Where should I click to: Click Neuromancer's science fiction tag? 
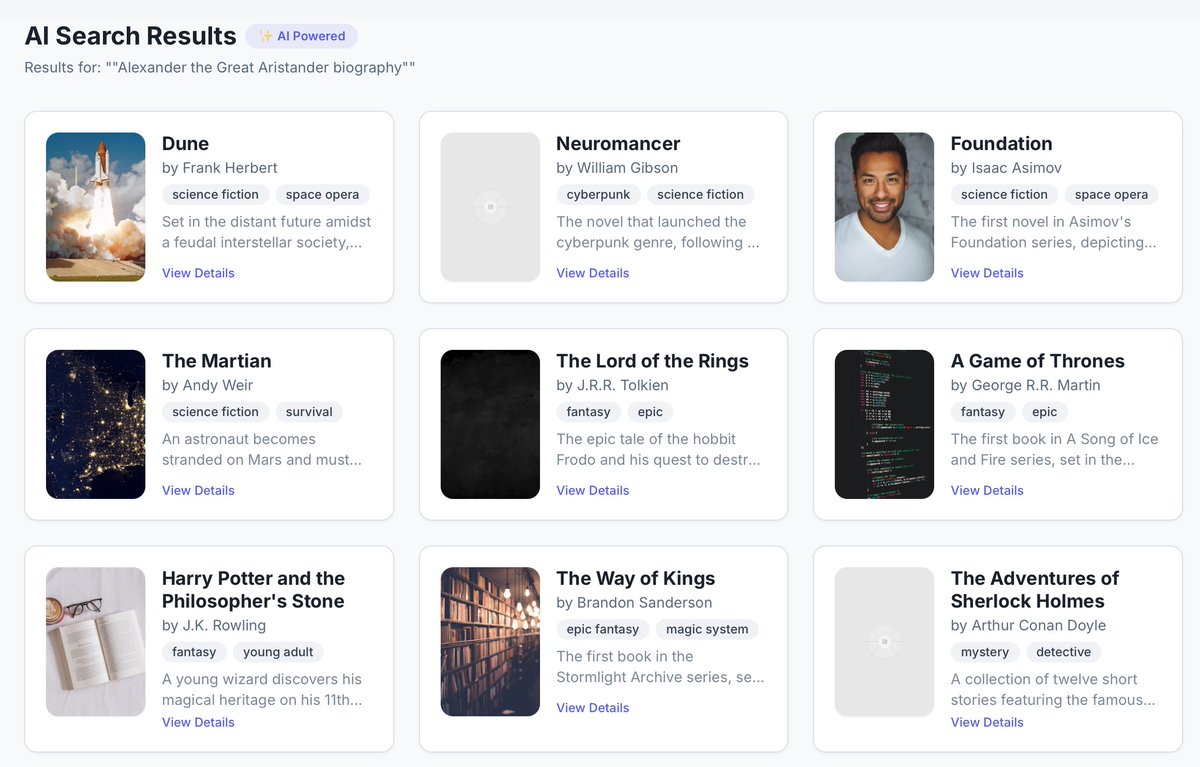click(x=700, y=195)
